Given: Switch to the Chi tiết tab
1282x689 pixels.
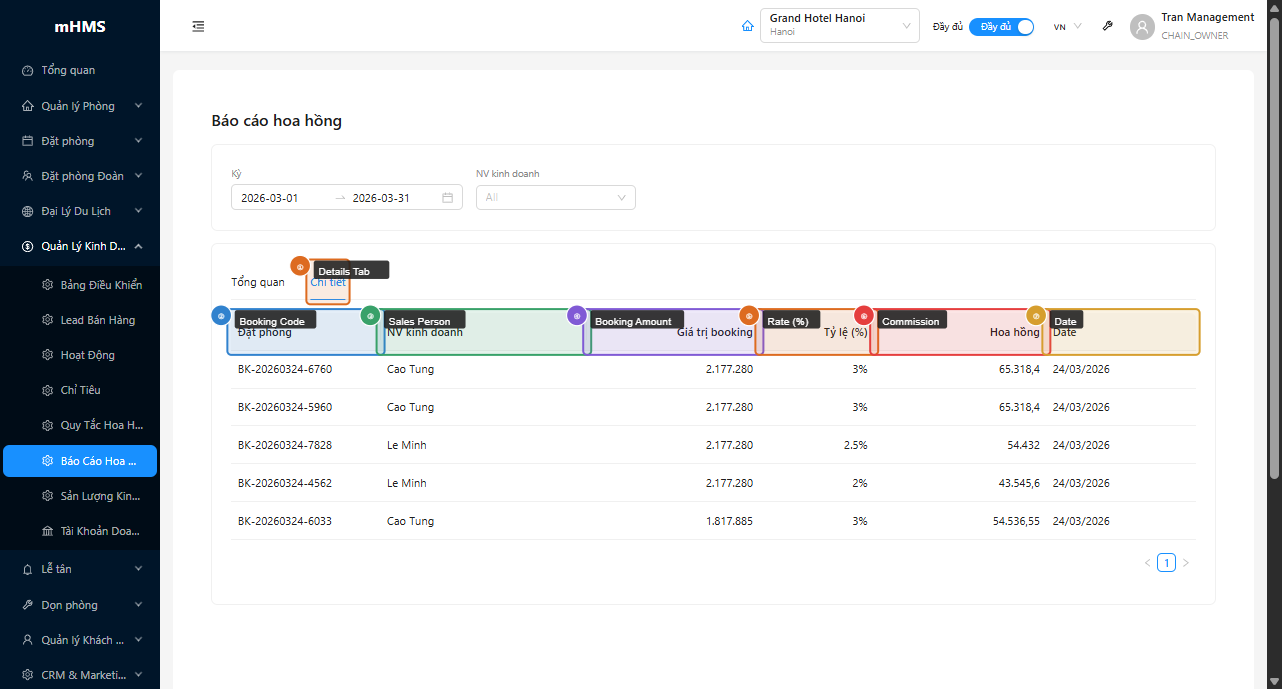Looking at the screenshot, I should tap(328, 282).
